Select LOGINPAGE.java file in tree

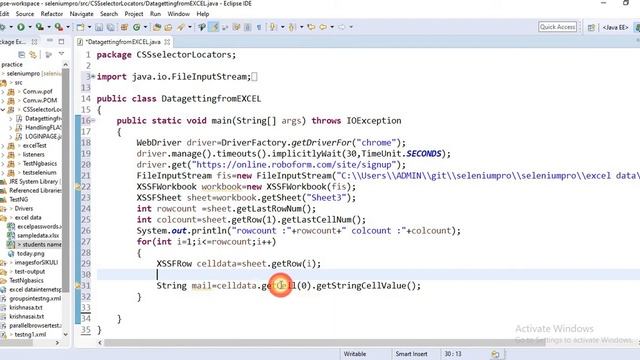pyautogui.click(x=43, y=136)
